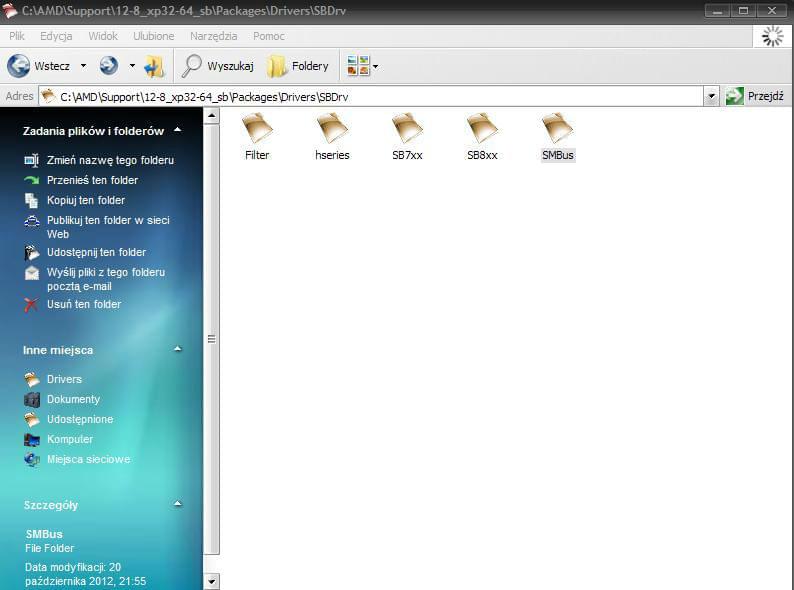The height and width of the screenshot is (590, 794).
Task: Collapse the Zadania plików i folderów section
Action: 177,130
